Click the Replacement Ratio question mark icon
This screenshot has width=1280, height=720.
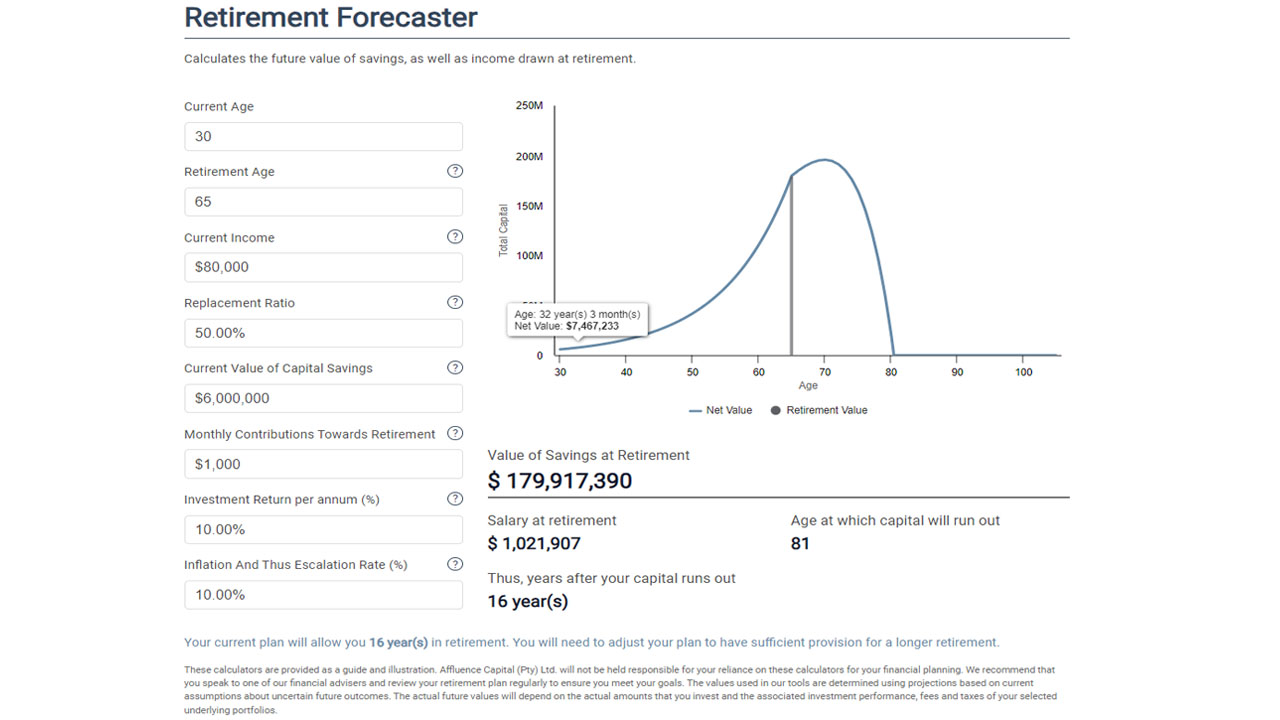click(455, 302)
